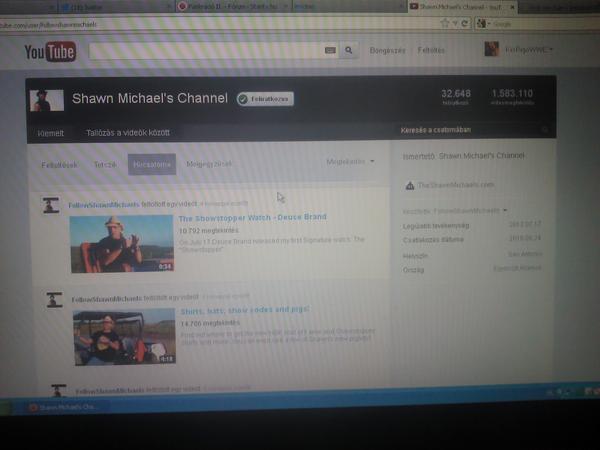Open the Böngészés link
The width and height of the screenshot is (600, 450).
click(387, 51)
